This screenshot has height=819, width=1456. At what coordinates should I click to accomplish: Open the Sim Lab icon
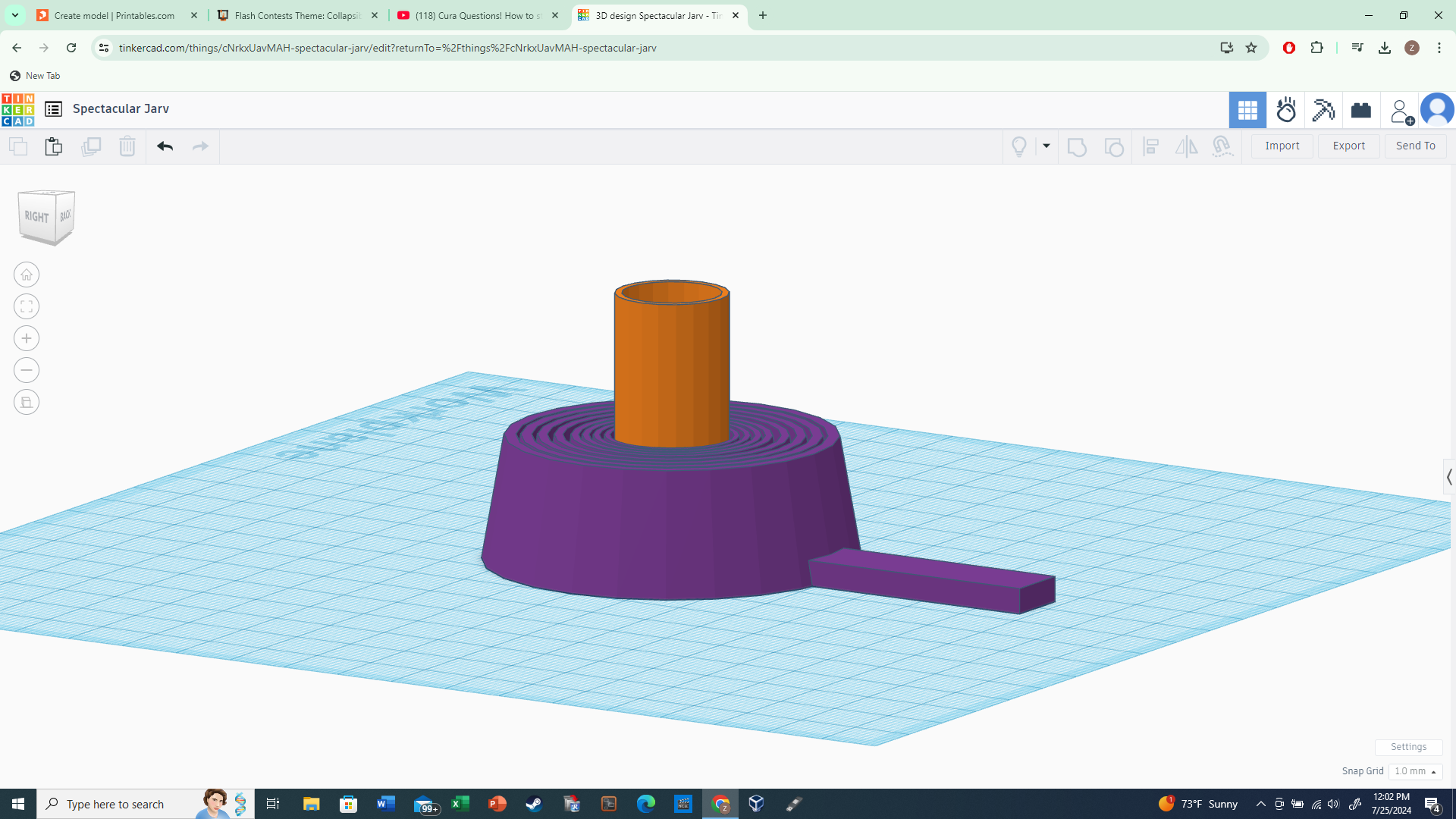[1286, 111]
